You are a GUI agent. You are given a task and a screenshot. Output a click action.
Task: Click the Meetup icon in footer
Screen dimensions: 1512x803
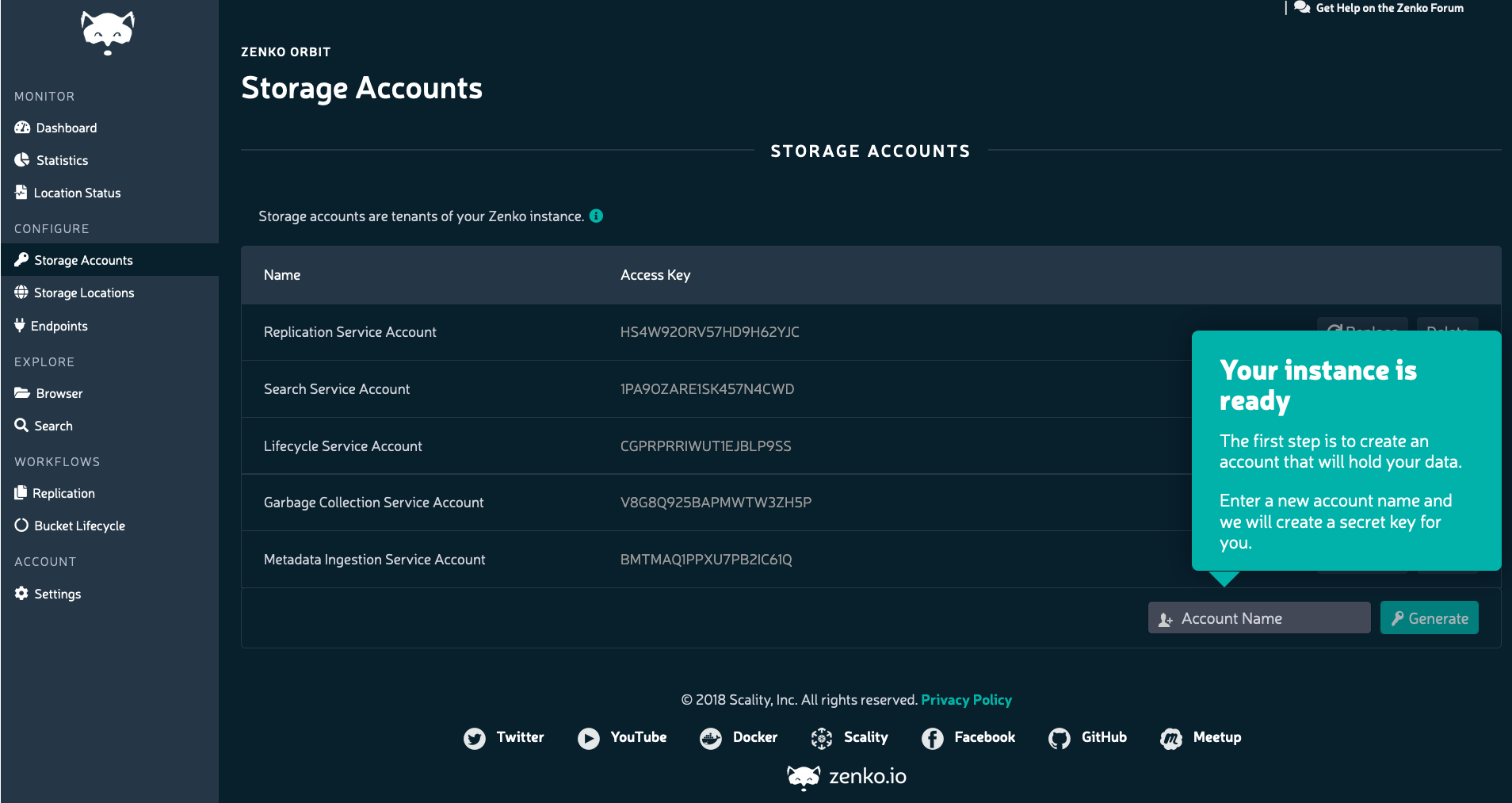point(1171,738)
